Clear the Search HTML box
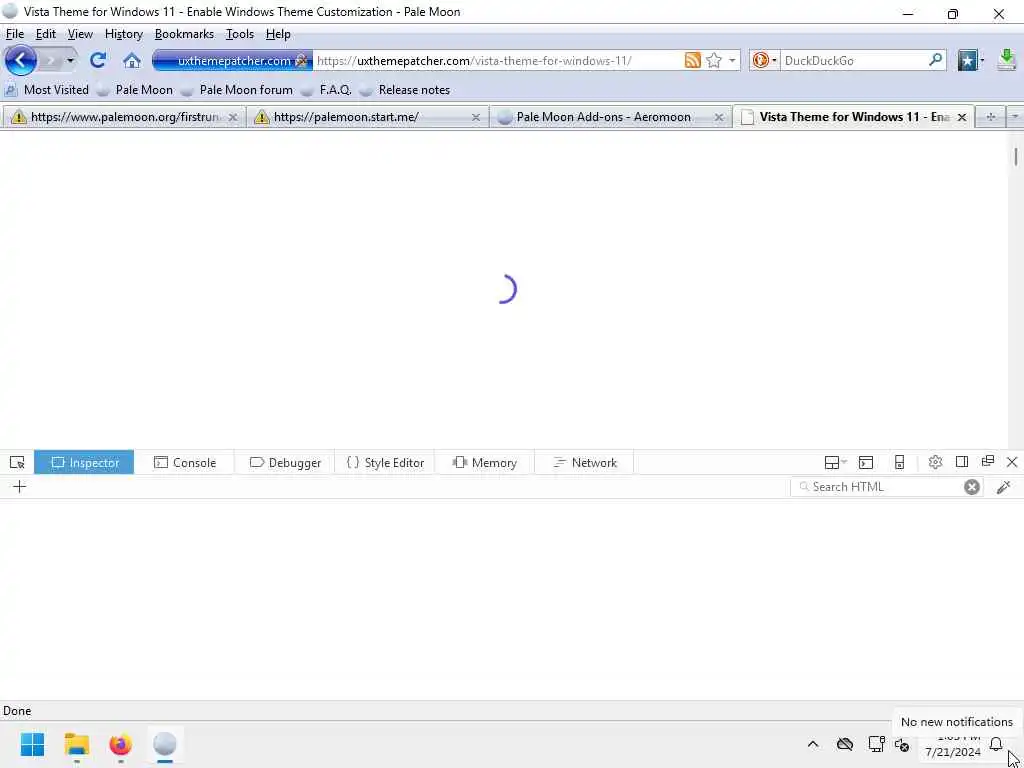This screenshot has height=768, width=1024. pos(972,487)
